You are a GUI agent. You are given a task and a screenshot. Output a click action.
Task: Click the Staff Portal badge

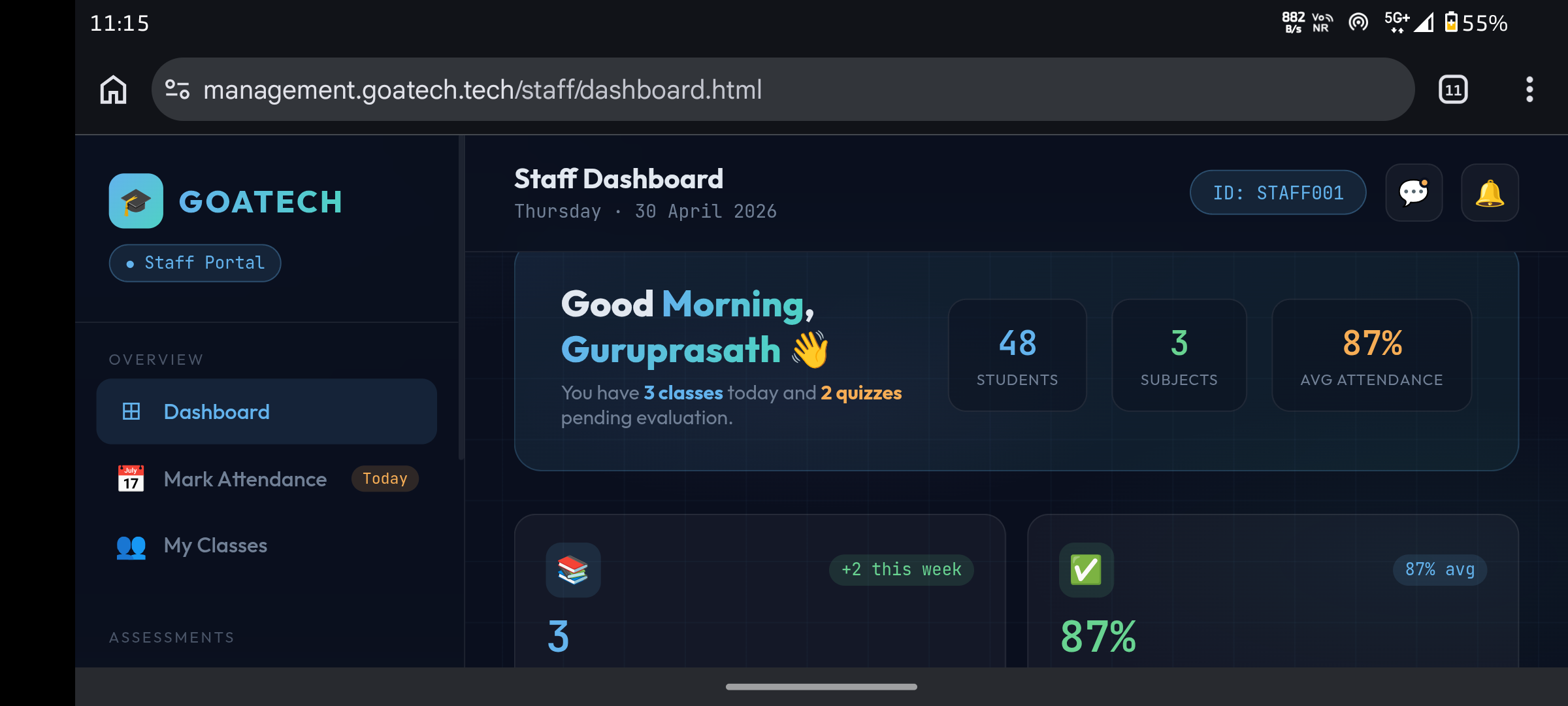pos(195,263)
